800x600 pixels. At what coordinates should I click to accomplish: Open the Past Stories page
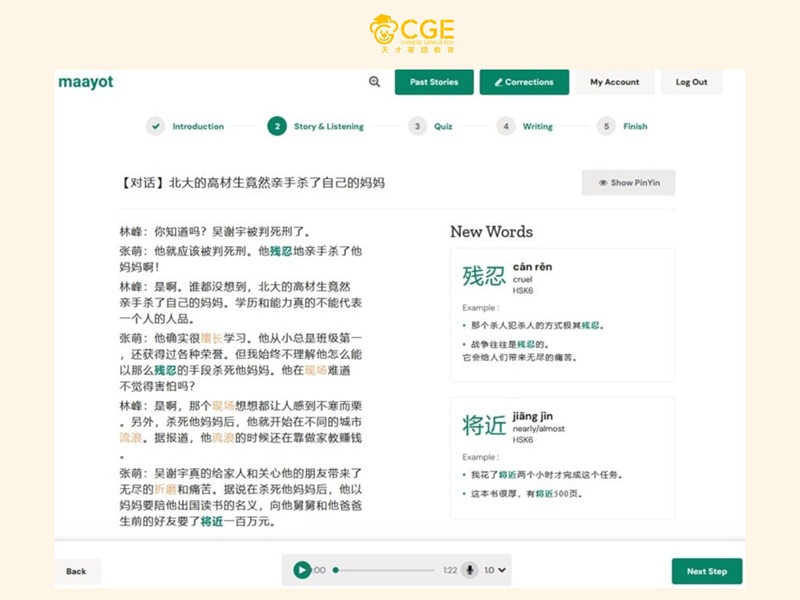(x=433, y=82)
